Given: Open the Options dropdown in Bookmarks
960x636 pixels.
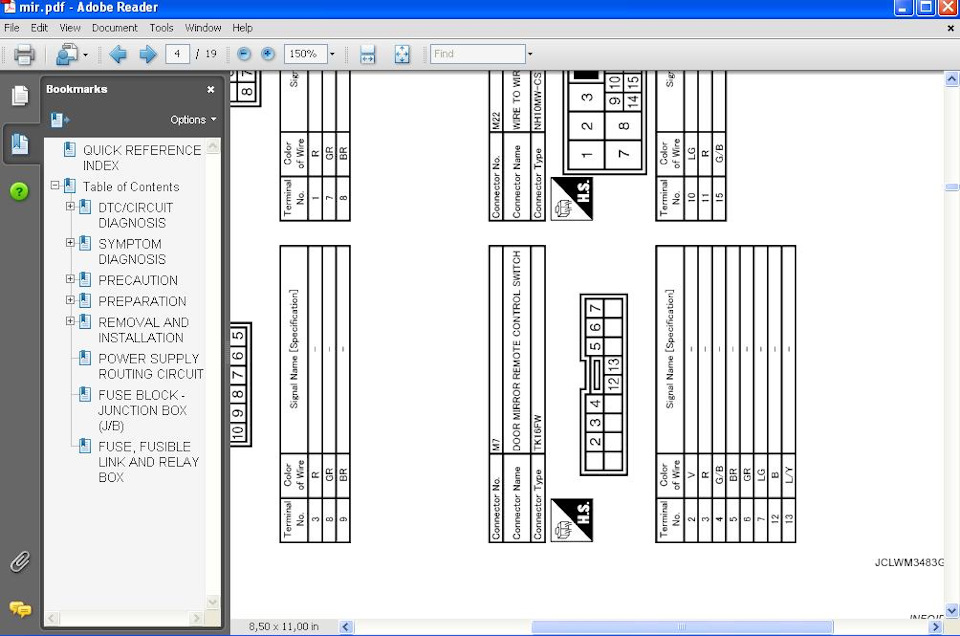Looking at the screenshot, I should [193, 120].
